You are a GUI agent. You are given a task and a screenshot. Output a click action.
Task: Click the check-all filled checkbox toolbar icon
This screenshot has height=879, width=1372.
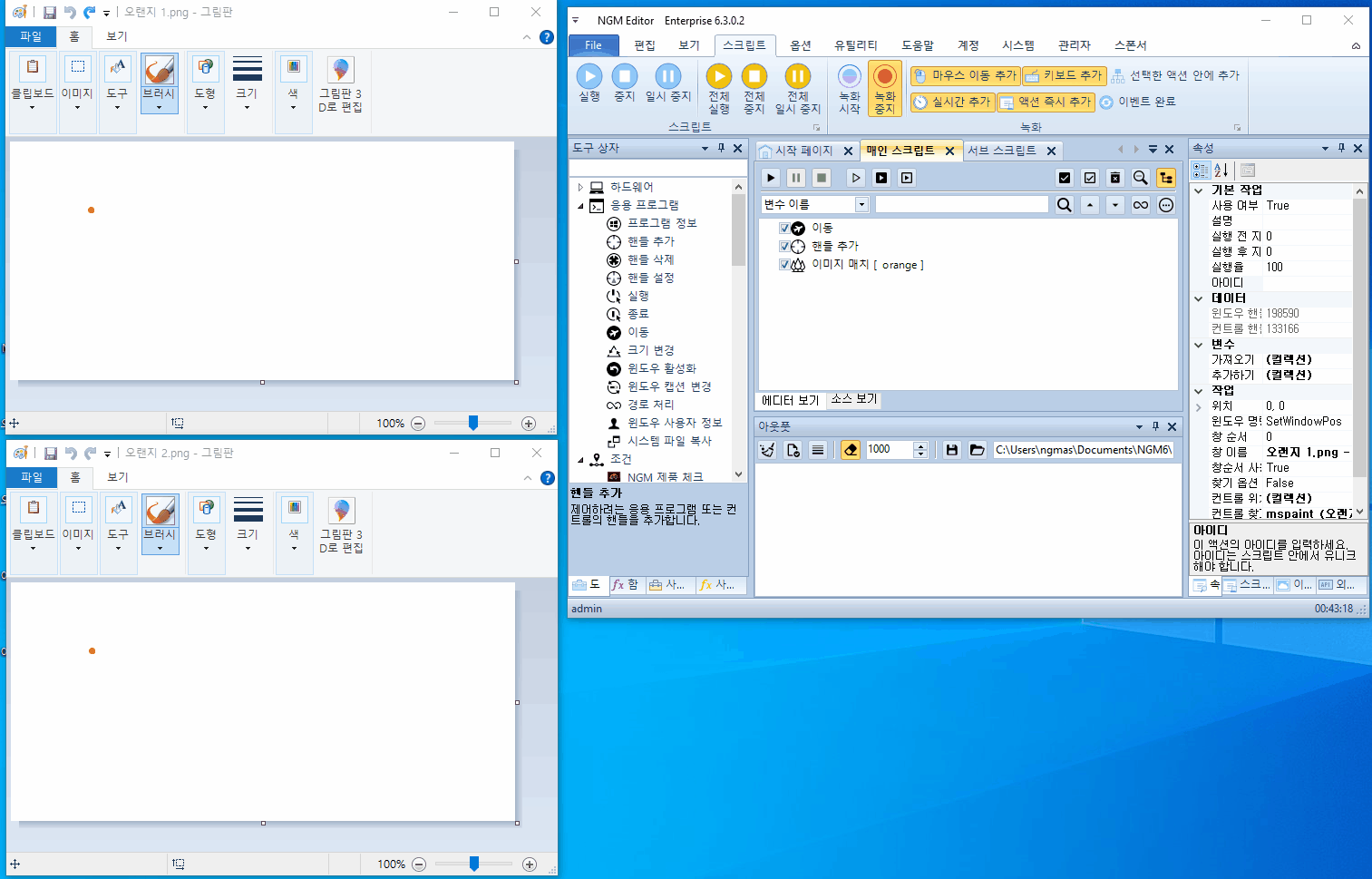[1065, 178]
